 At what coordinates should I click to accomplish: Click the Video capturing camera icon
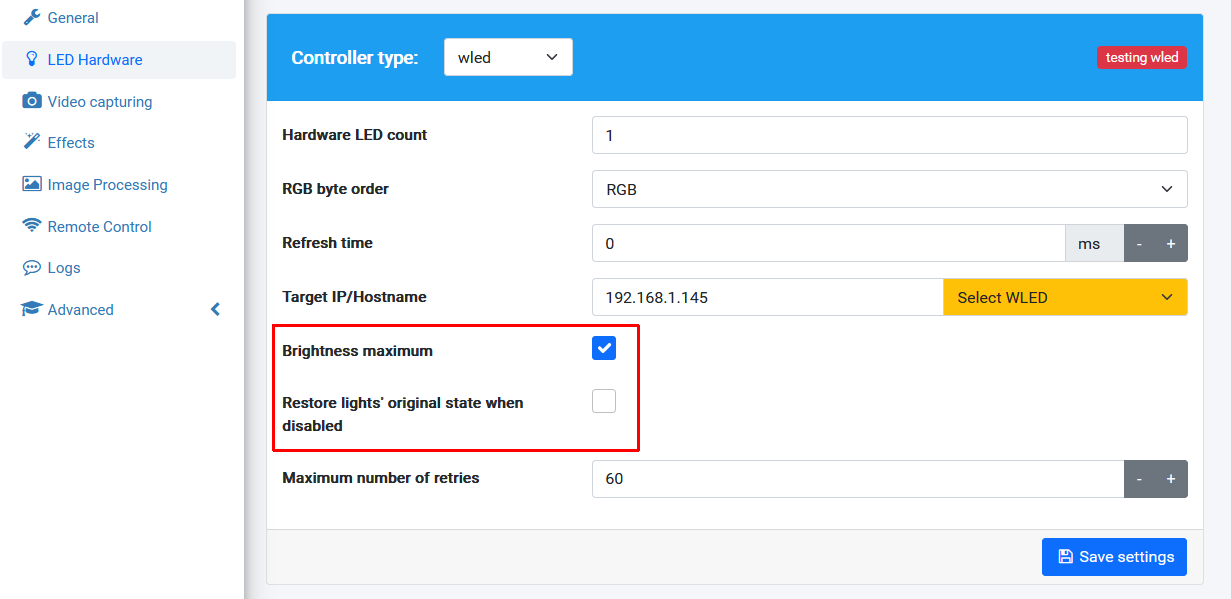coord(32,101)
